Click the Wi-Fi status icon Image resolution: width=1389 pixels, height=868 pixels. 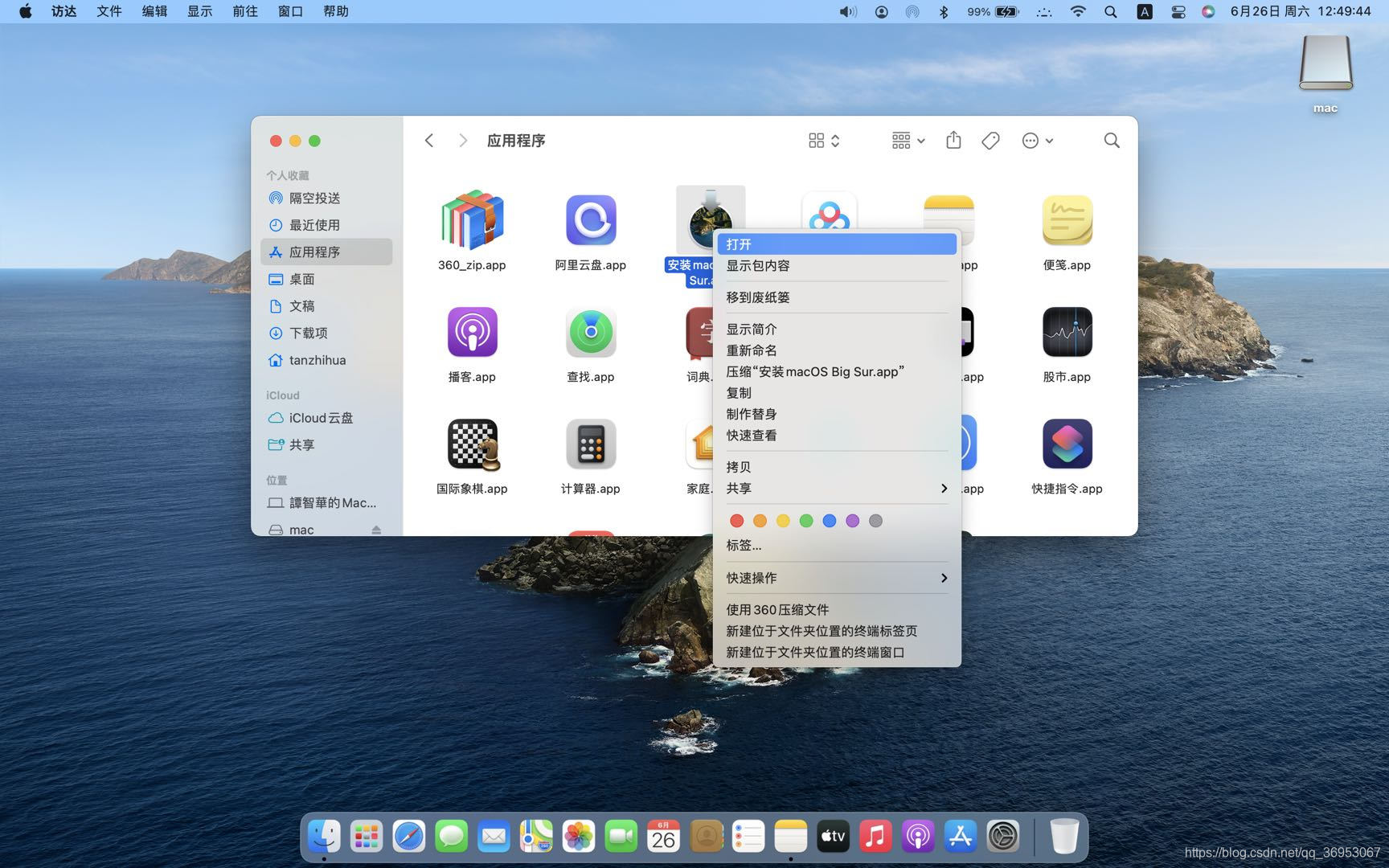point(1078,11)
